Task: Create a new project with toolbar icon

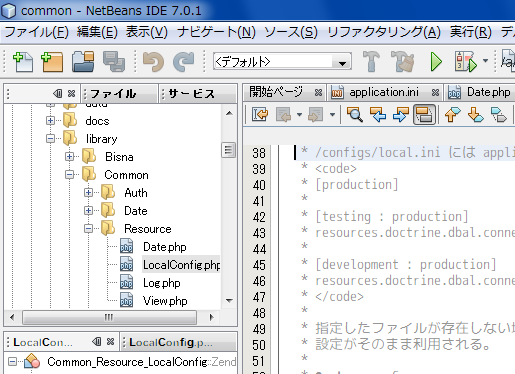Action: click(52, 62)
